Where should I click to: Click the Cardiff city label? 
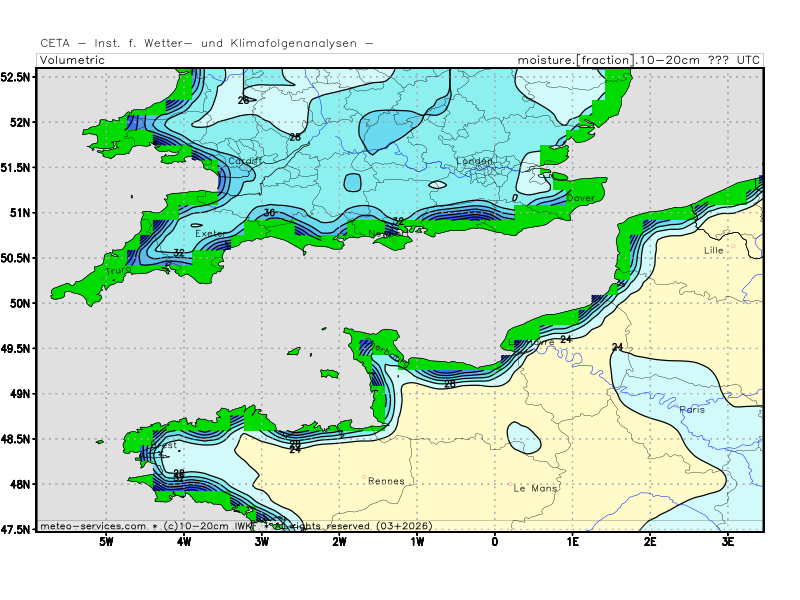pos(245,161)
